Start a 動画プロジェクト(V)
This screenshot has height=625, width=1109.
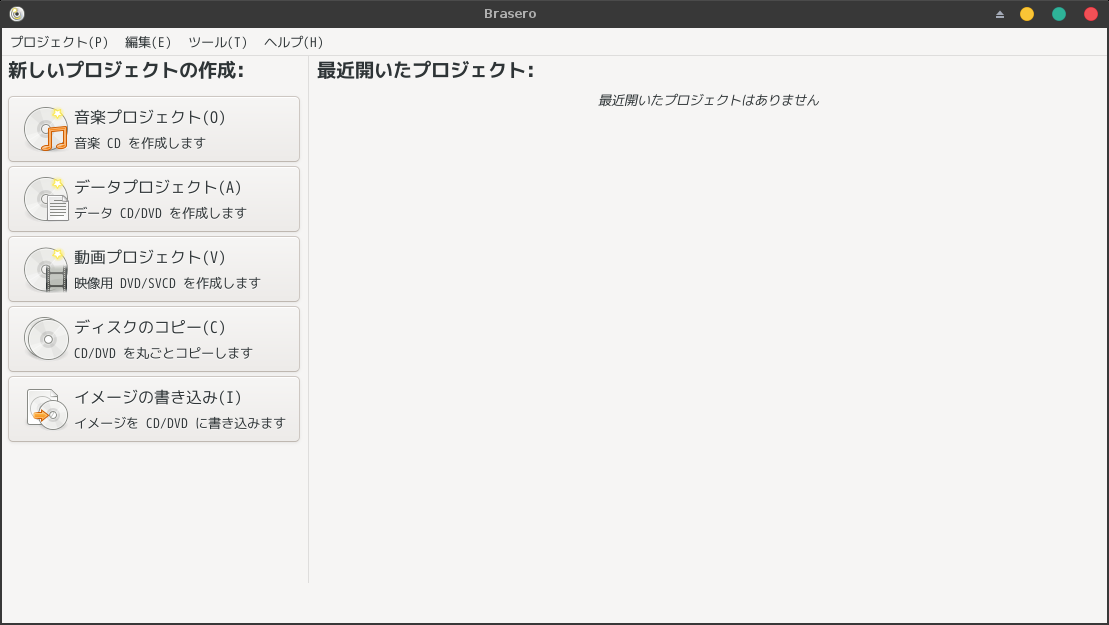tap(154, 269)
